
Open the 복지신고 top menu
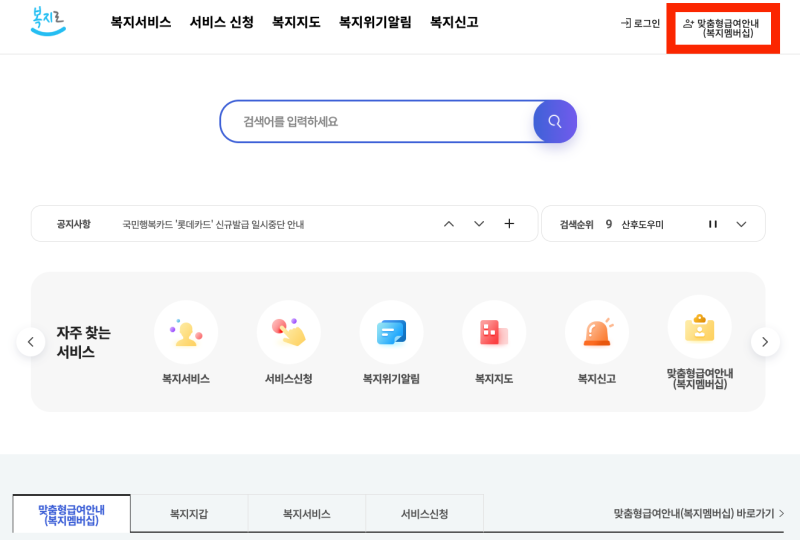[454, 22]
